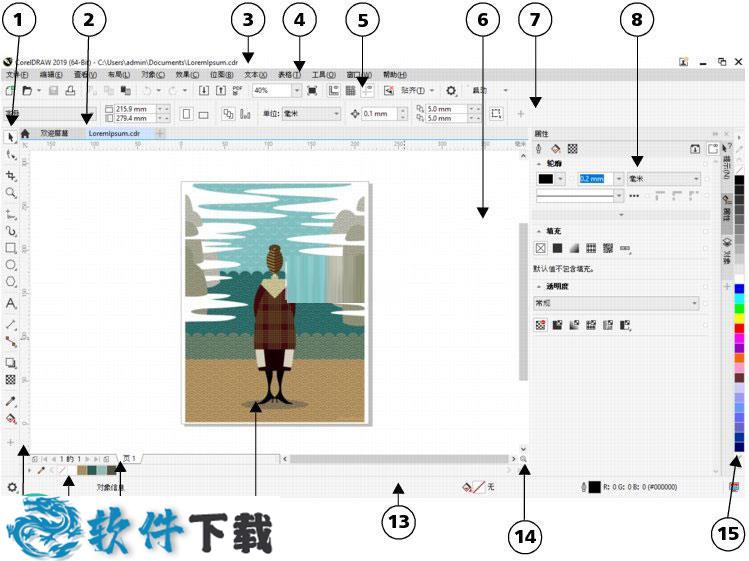Viewport: 749px width, 561px height.
Task: Switch to portrait page orientation
Action: click(x=186, y=114)
